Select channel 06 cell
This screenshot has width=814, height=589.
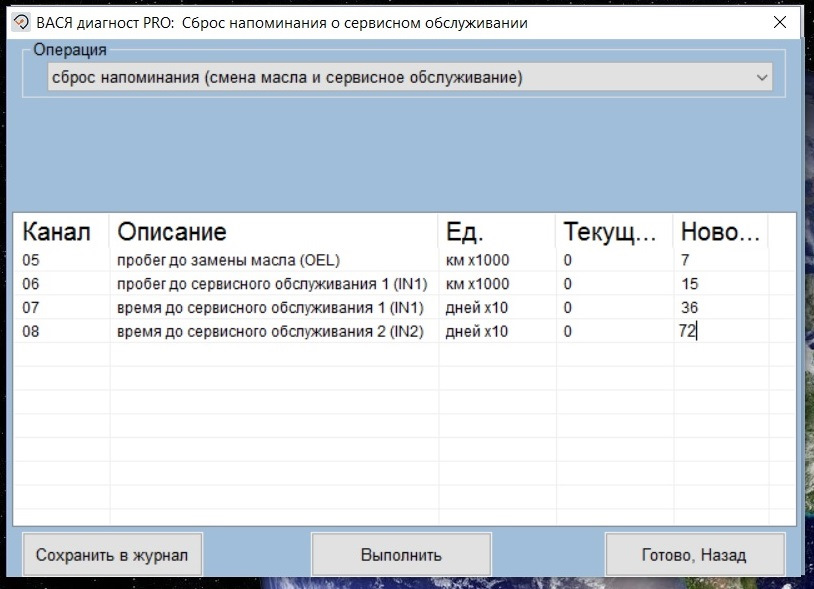tap(31, 284)
